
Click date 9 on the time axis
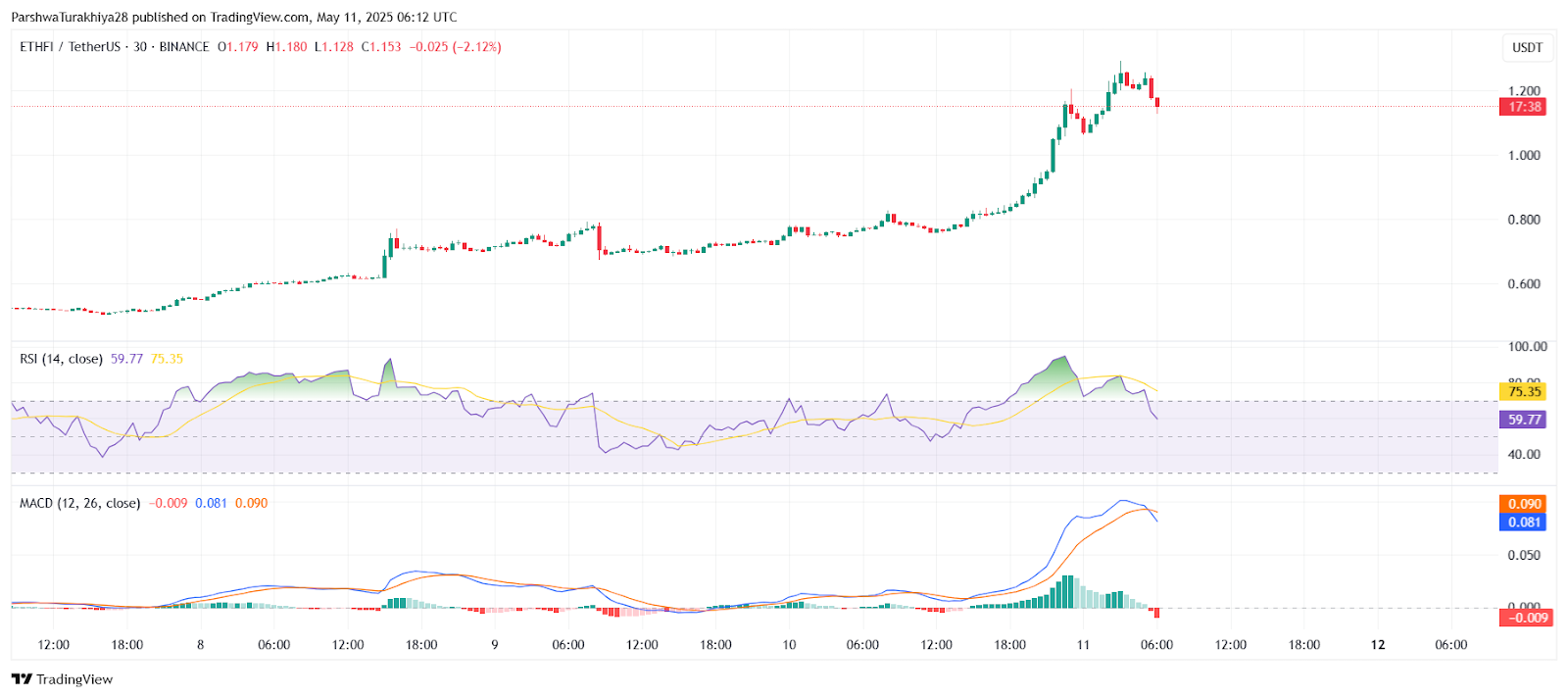click(495, 645)
